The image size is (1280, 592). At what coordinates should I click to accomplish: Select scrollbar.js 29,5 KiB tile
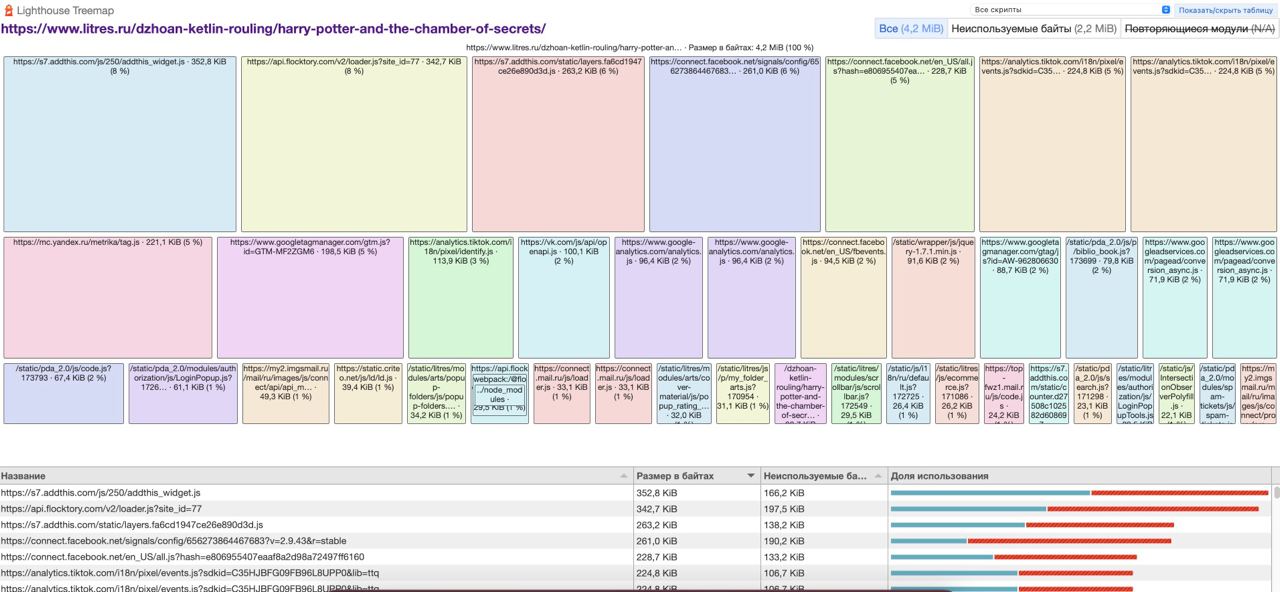point(857,393)
